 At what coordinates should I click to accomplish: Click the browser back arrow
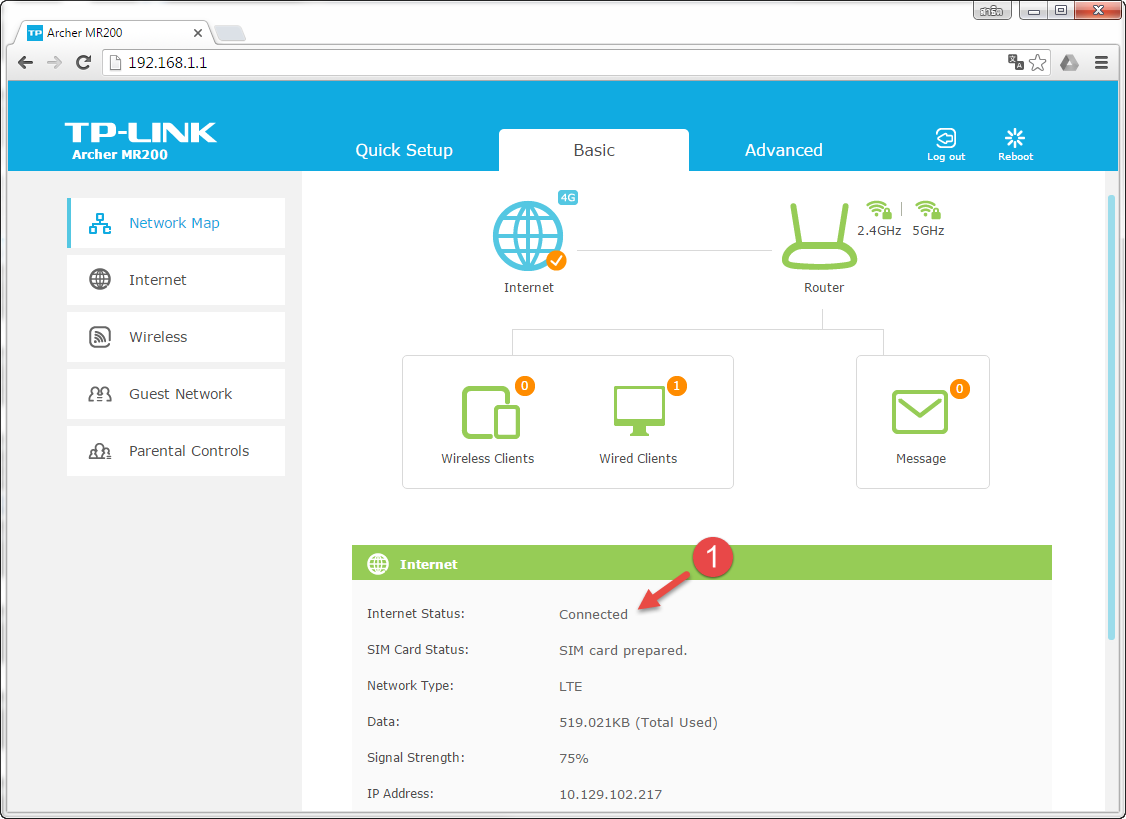(26, 63)
